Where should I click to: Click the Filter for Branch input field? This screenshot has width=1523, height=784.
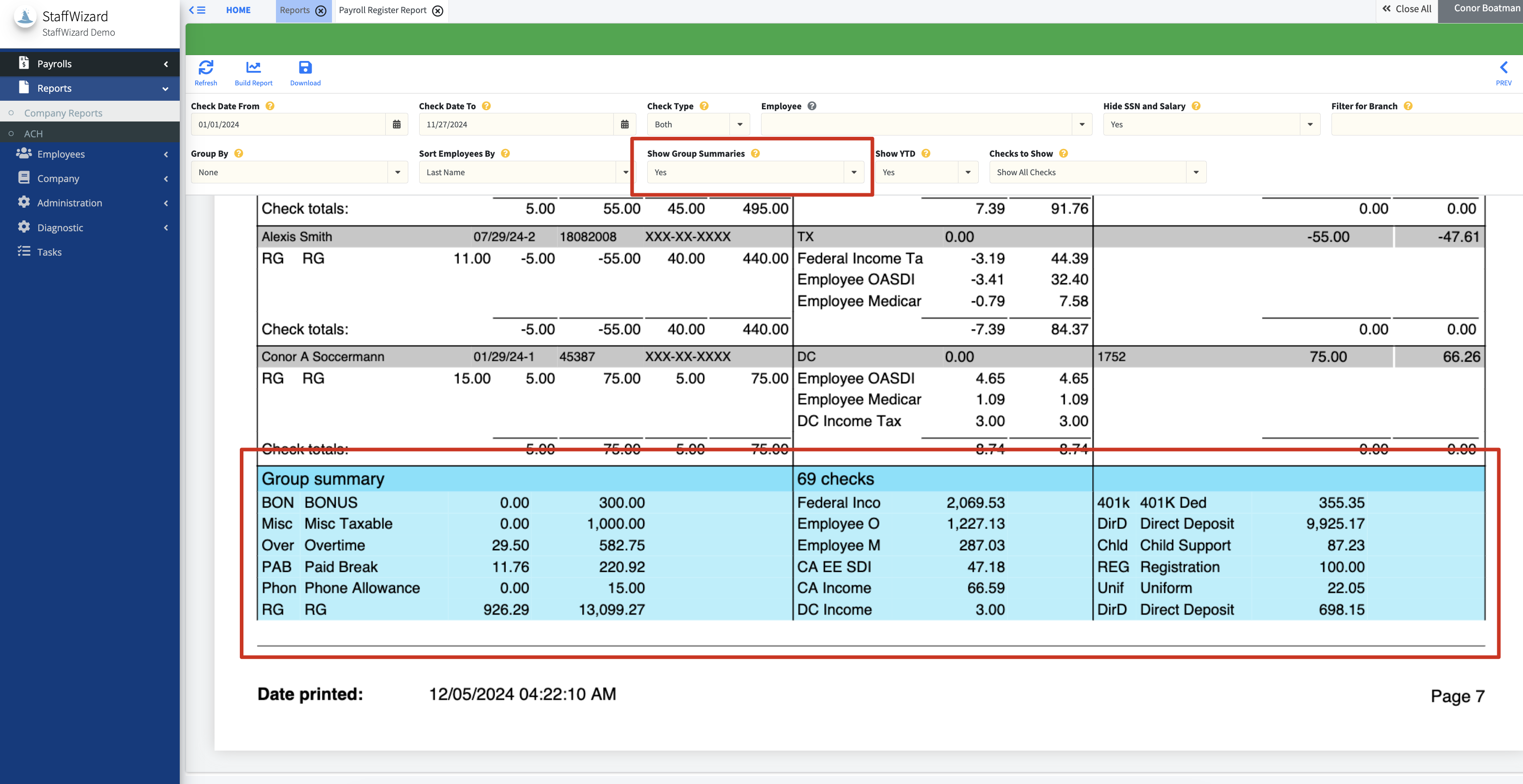(1425, 124)
